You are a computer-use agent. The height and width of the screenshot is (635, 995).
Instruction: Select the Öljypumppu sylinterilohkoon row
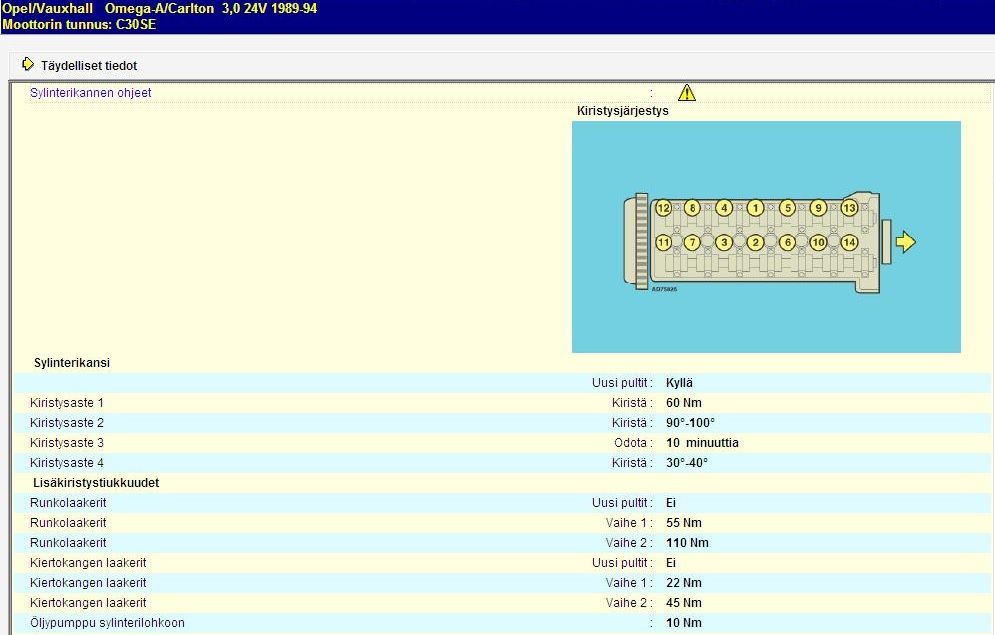(107, 623)
